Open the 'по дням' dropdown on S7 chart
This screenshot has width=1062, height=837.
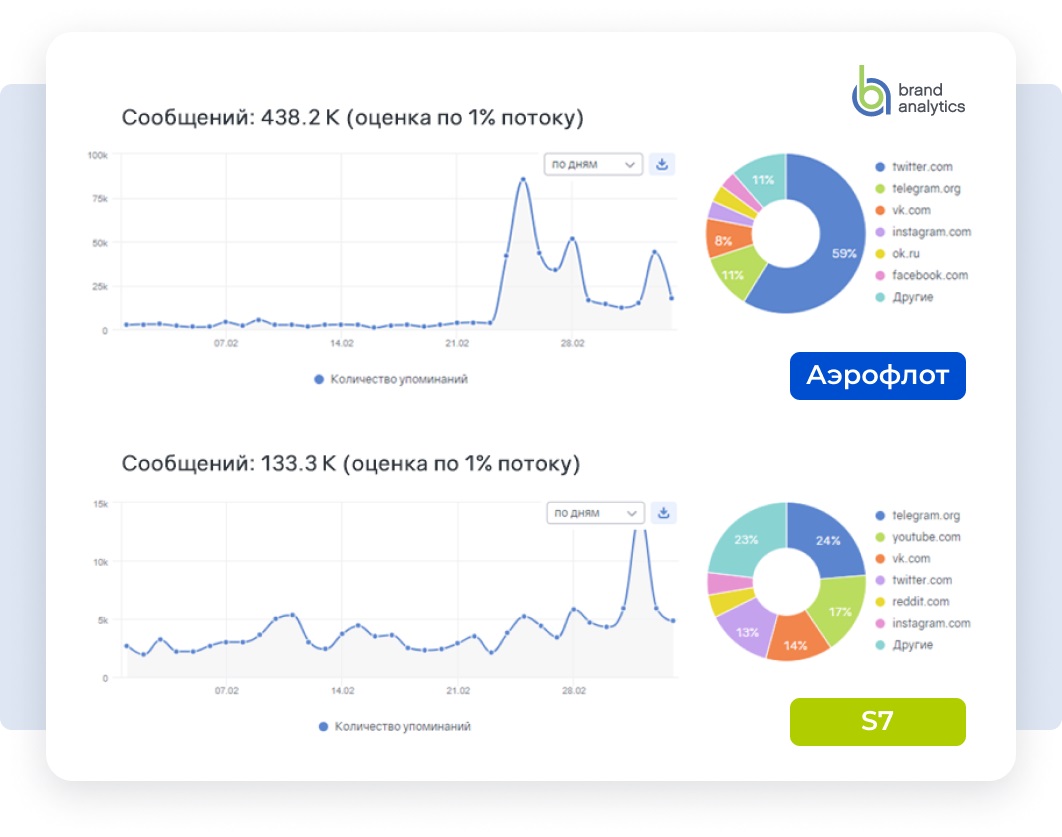tap(595, 513)
